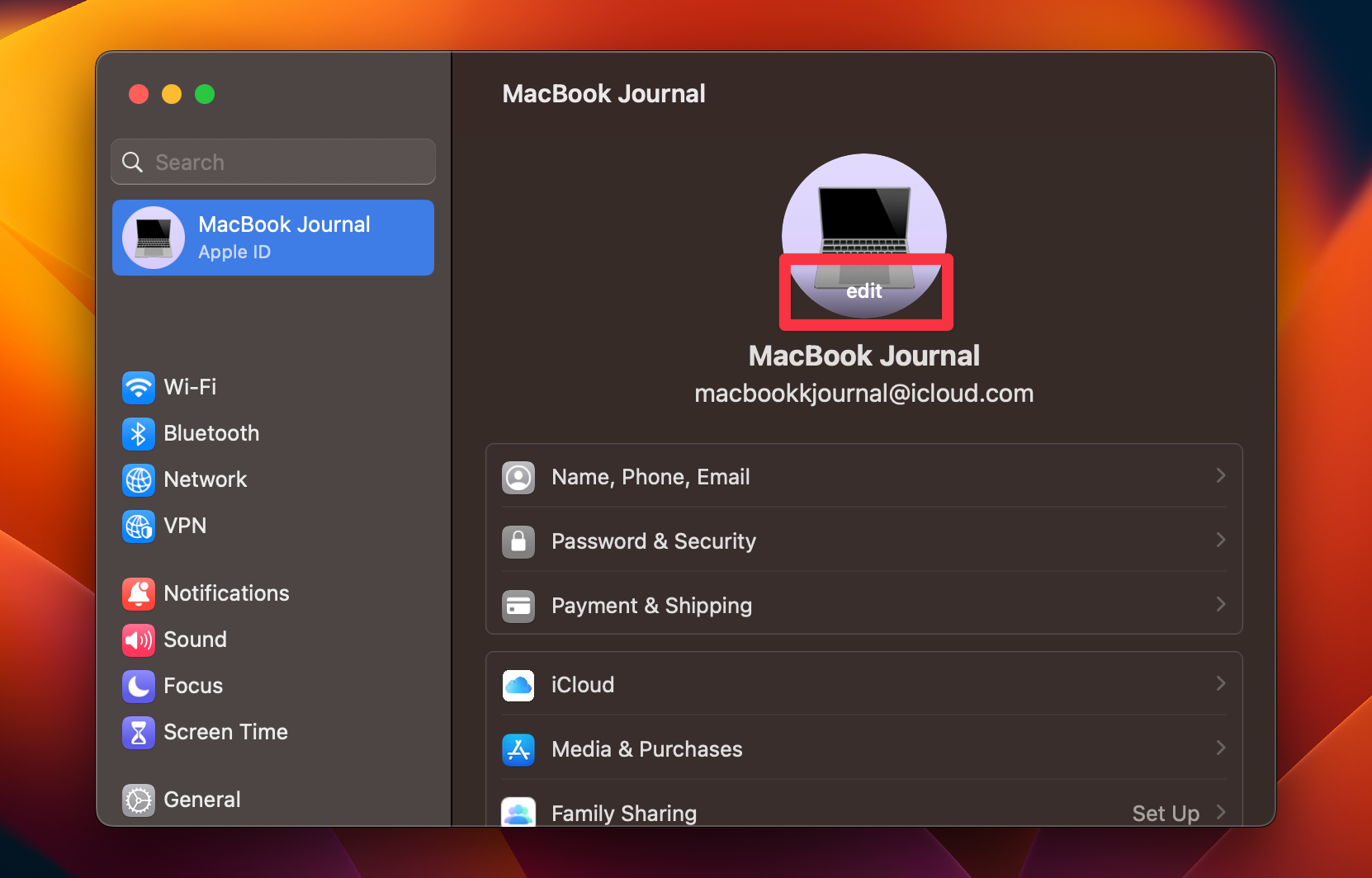Click the iCloud cloud icon
Viewport: 1372px width, 878px height.
point(518,685)
